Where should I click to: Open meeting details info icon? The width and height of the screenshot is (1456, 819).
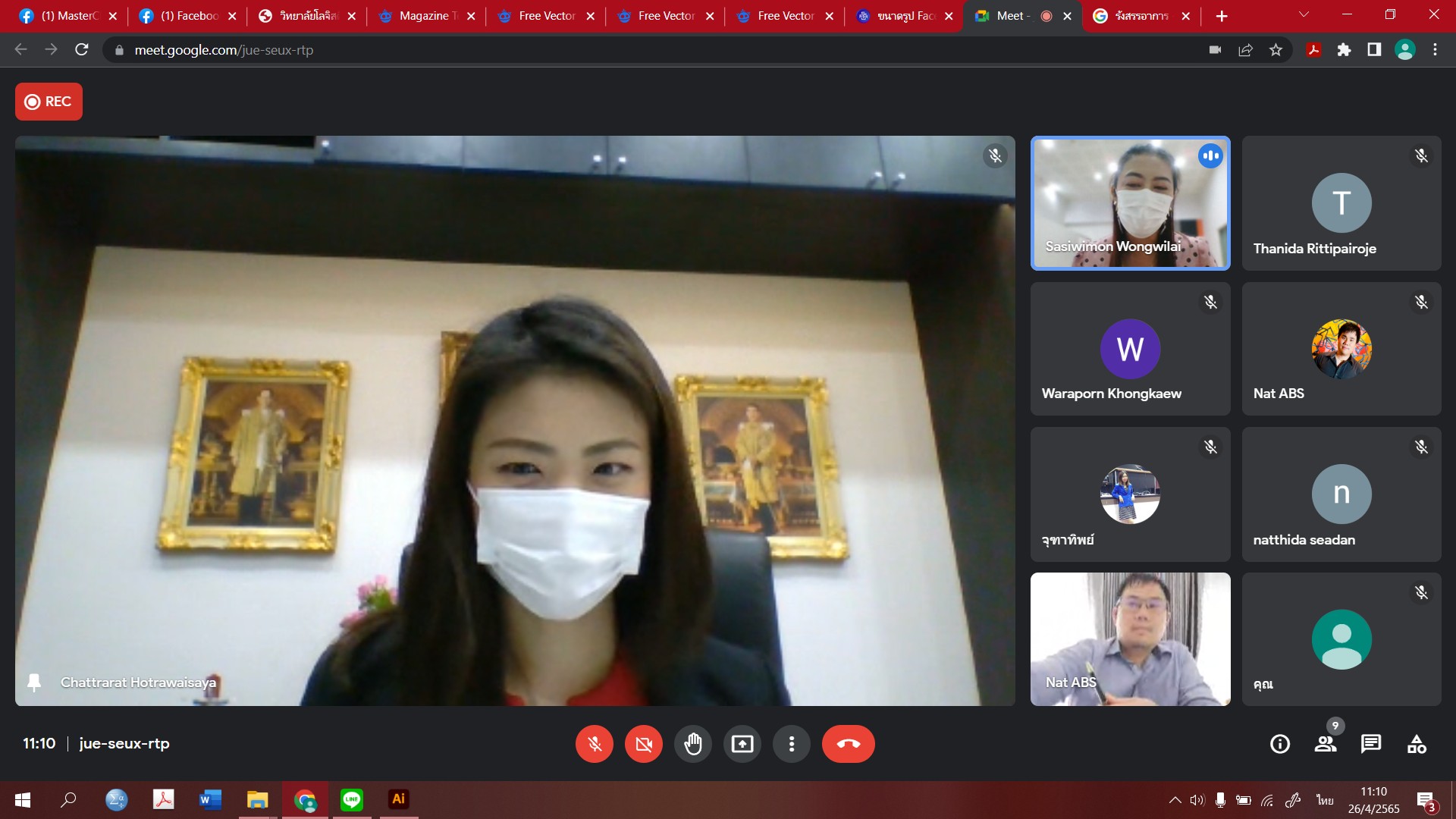[1279, 744]
